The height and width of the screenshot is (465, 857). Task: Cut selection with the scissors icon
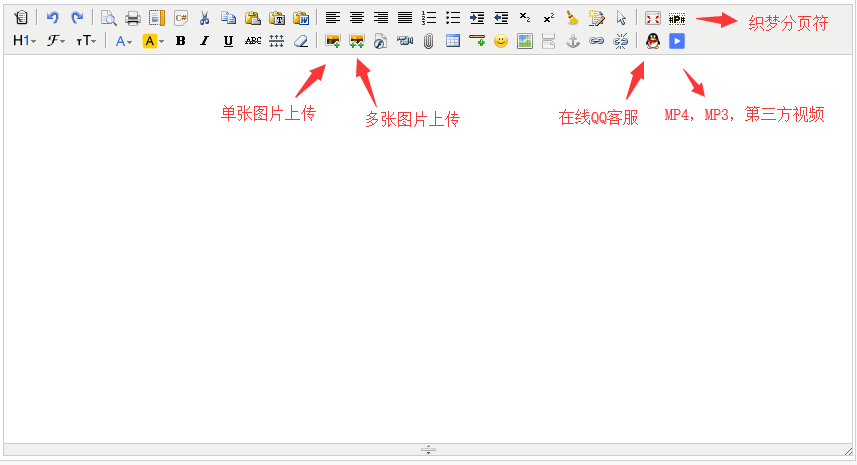(204, 18)
